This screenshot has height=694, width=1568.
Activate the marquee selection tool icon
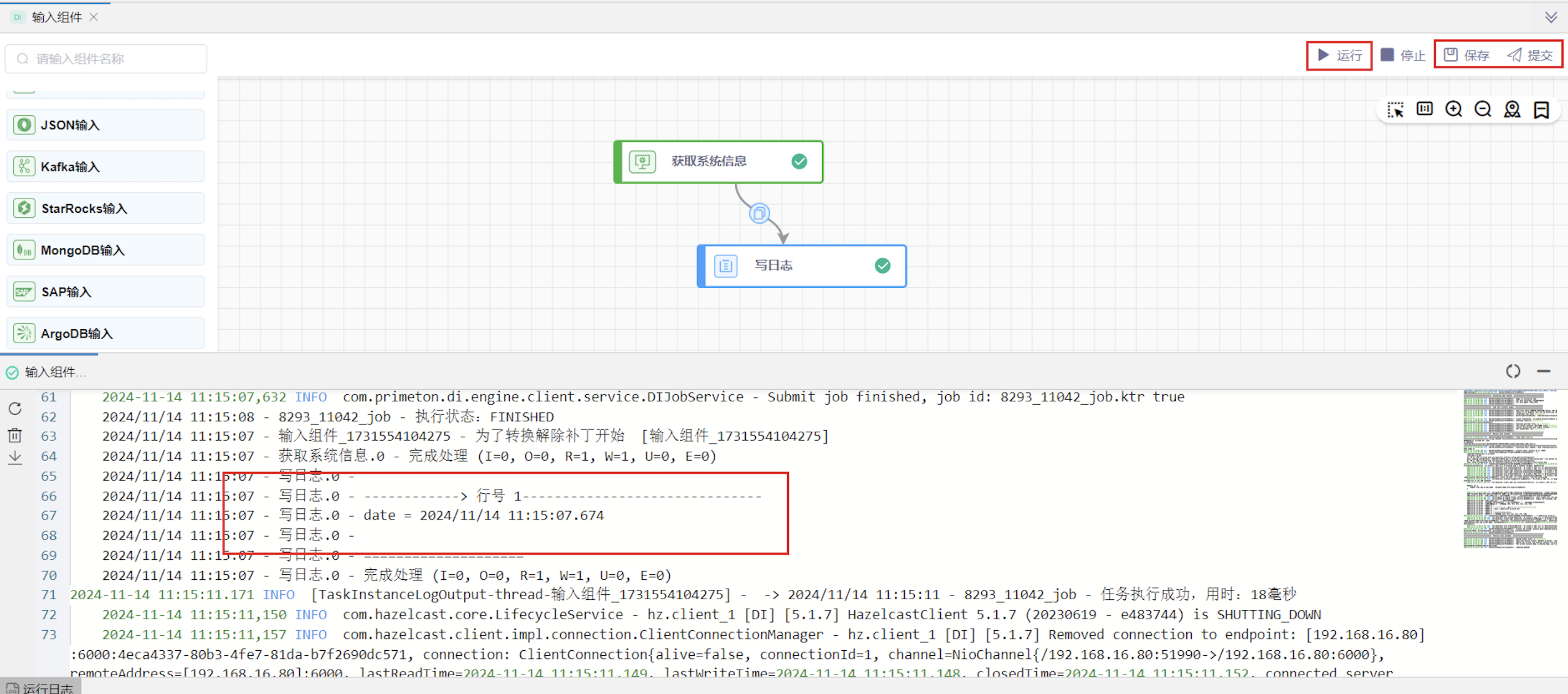[x=1395, y=110]
